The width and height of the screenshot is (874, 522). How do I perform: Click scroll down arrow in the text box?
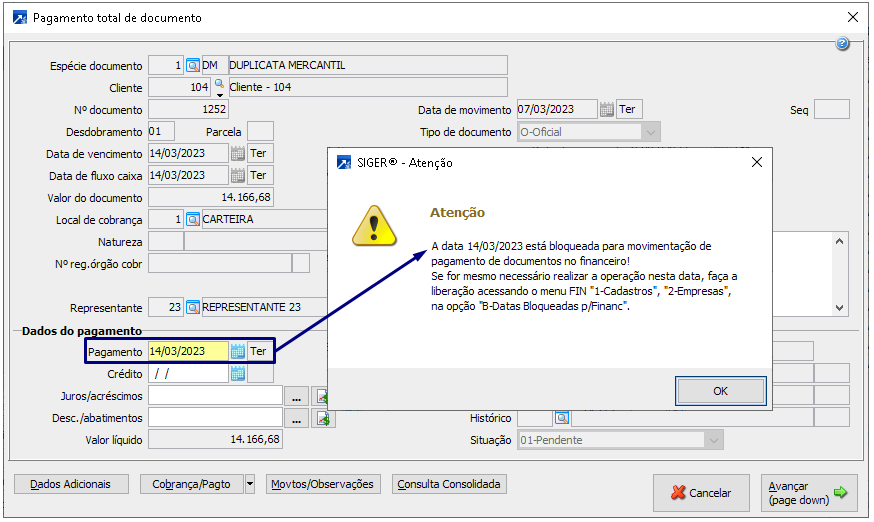[x=839, y=308]
